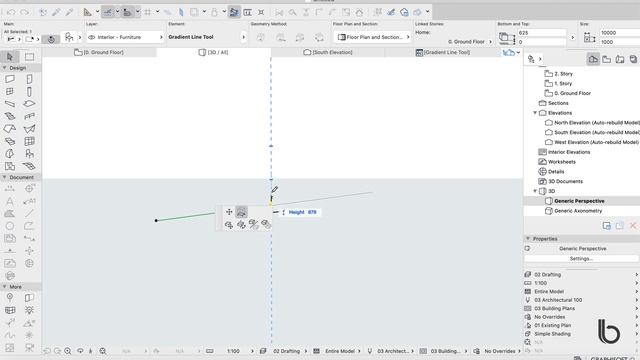The width and height of the screenshot is (640, 360).
Task: Click the top height field showing 625
Action: 541,33
